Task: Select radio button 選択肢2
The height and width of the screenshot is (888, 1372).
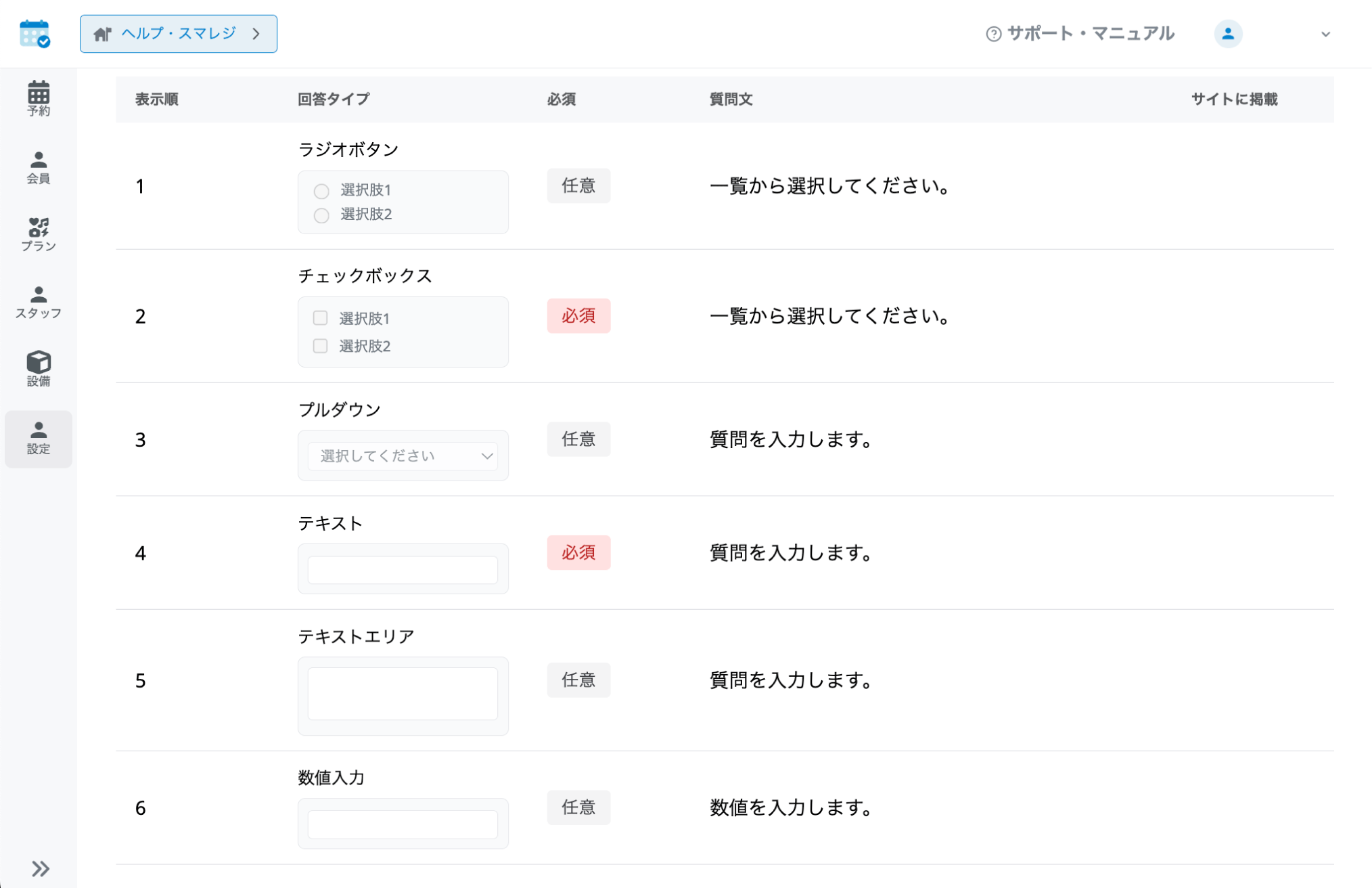Action: click(321, 215)
